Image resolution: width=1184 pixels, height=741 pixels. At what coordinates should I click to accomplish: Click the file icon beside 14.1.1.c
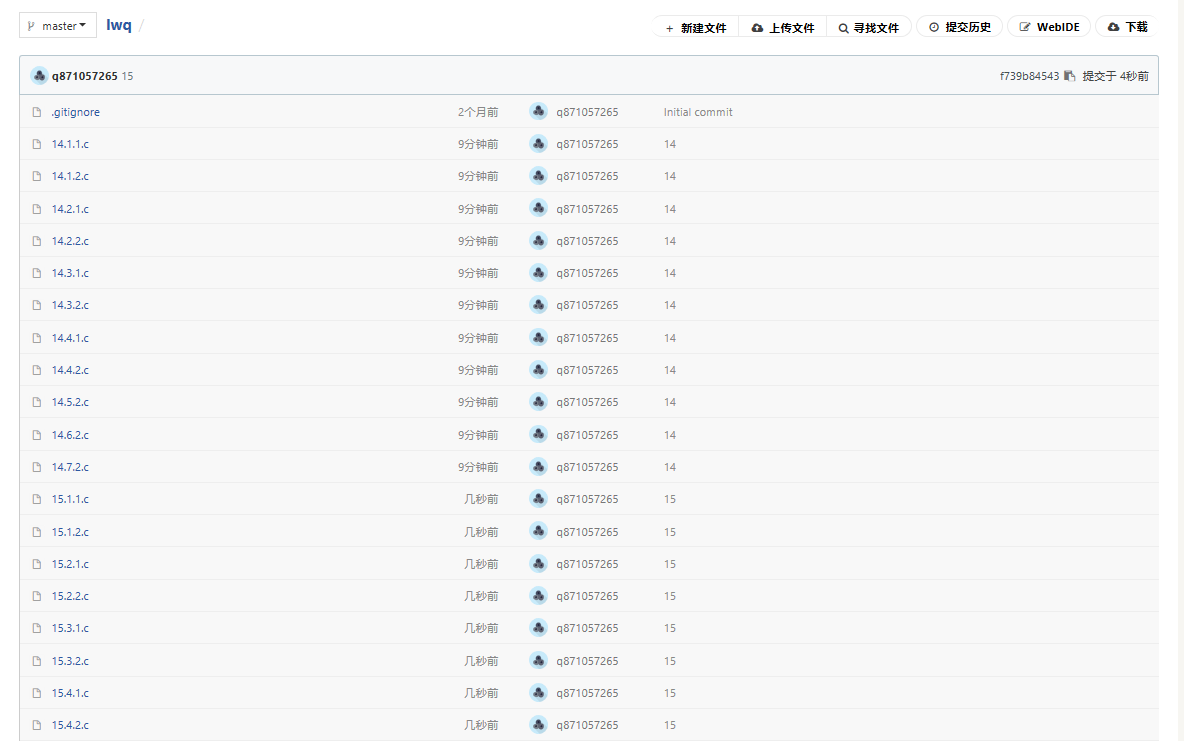[x=36, y=144]
